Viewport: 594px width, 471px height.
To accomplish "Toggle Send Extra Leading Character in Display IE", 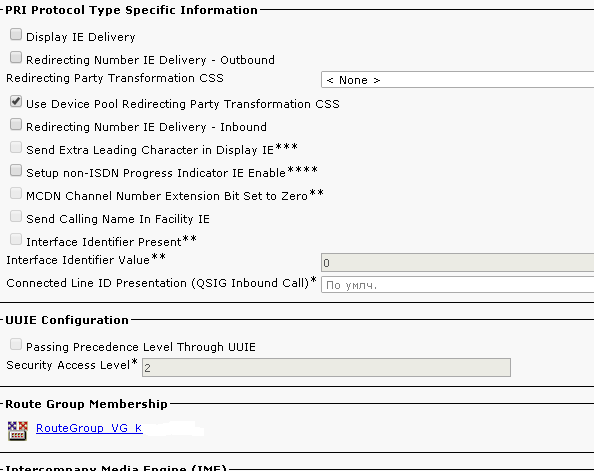I will coord(16,147).
